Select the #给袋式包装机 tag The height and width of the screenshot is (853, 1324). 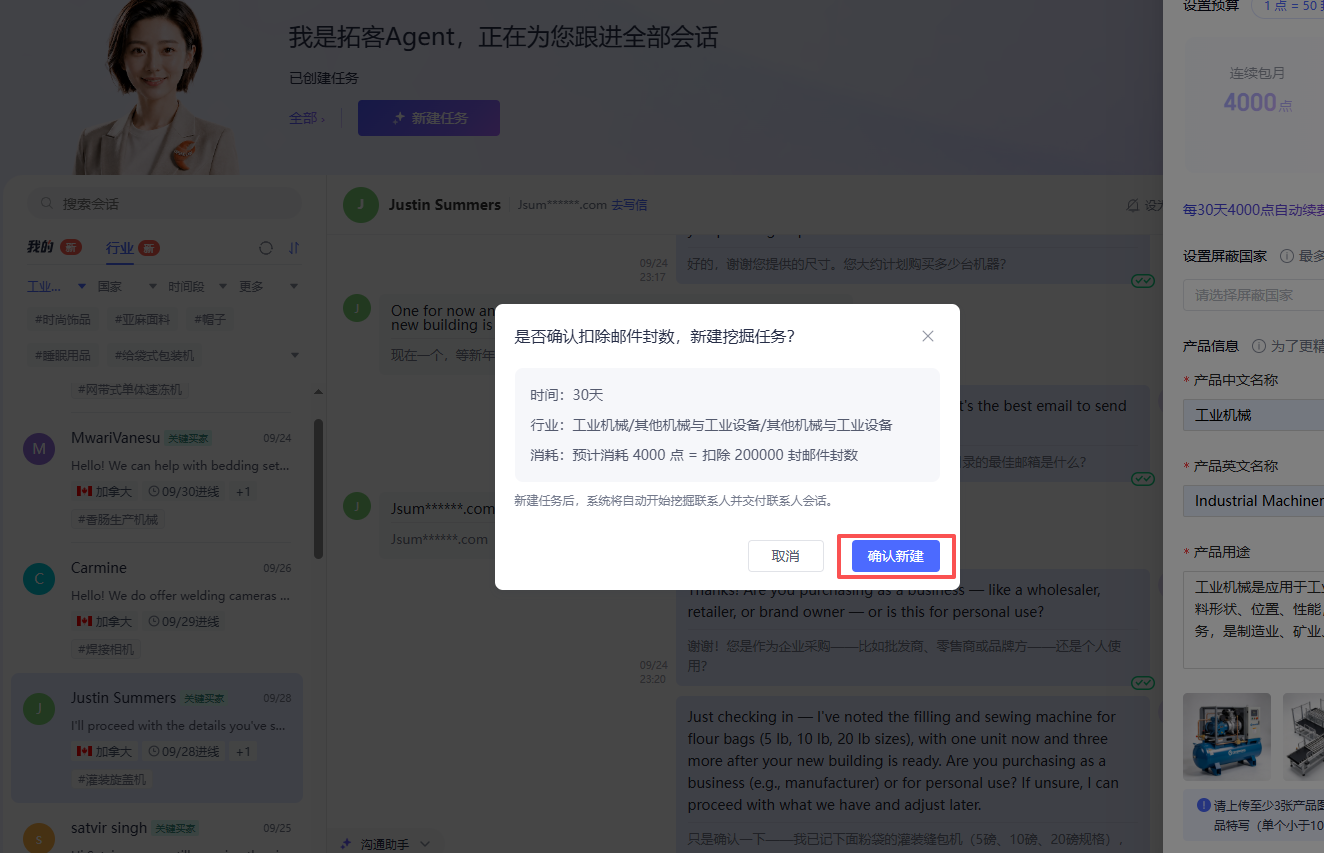coord(155,355)
